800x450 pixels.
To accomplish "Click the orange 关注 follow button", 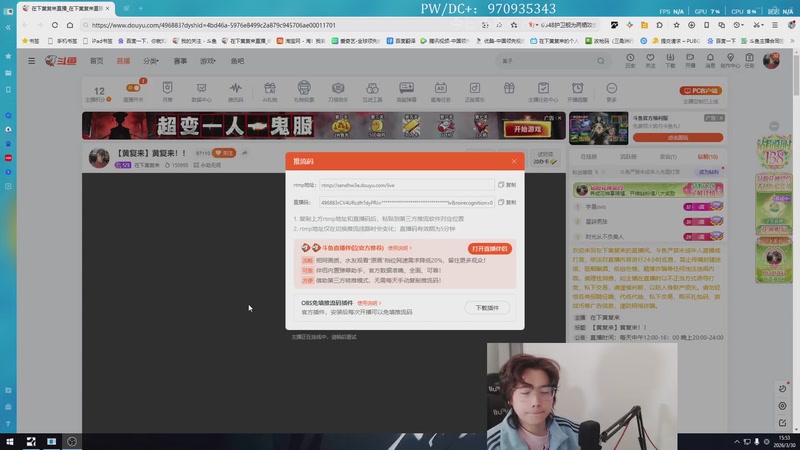I will coord(224,153).
